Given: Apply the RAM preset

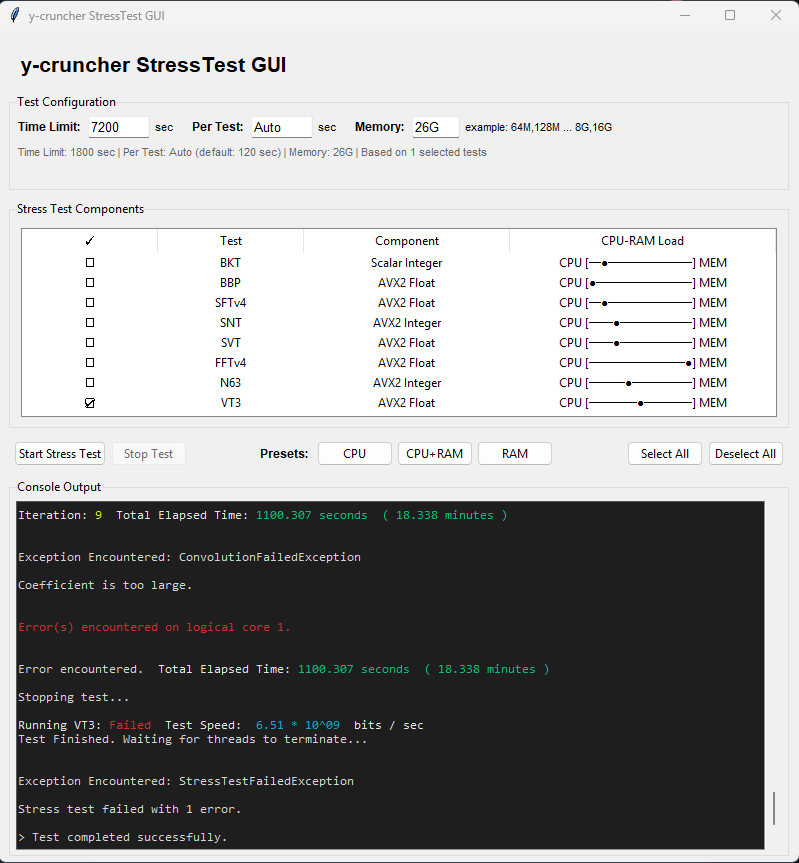Looking at the screenshot, I should pos(515,454).
